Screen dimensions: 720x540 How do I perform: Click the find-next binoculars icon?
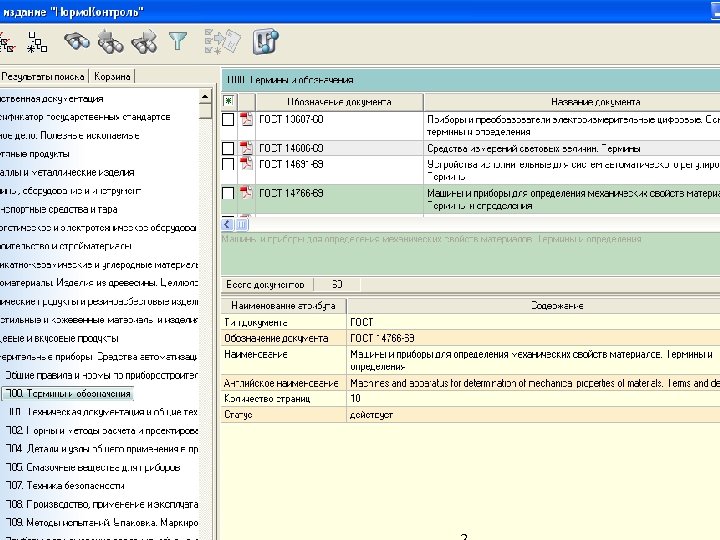tap(144, 42)
